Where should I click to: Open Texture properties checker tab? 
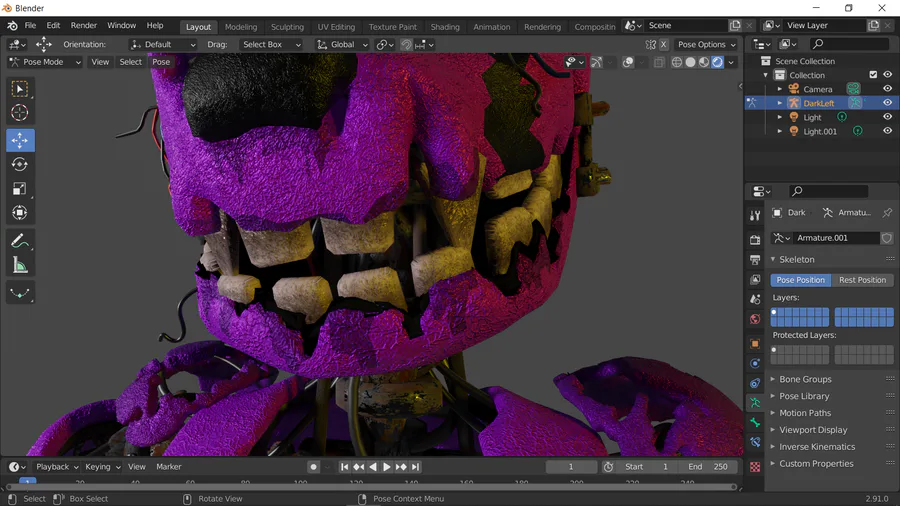tap(755, 467)
